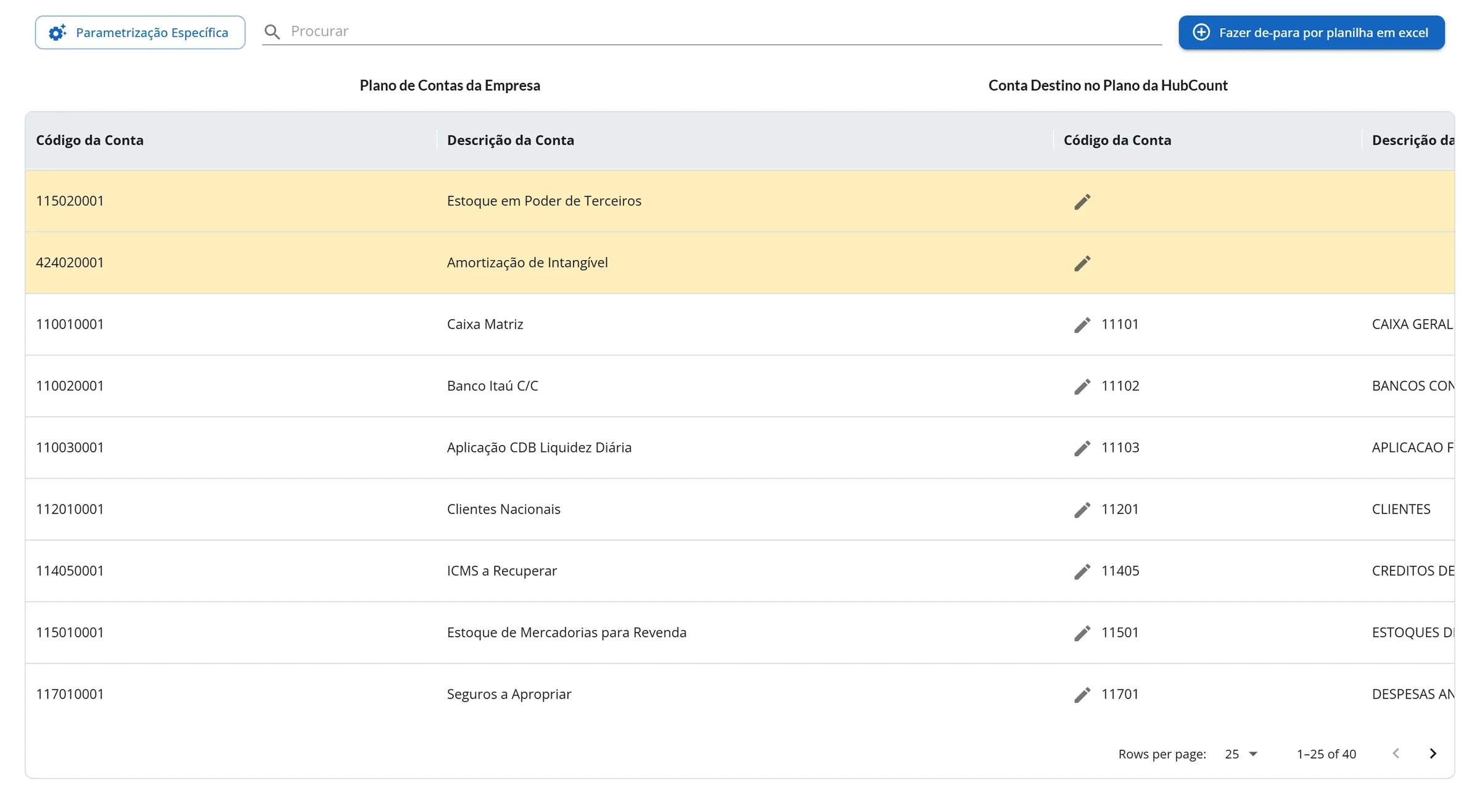
Task: Edit mapping for ICMS a Recuperar
Action: (x=1082, y=572)
